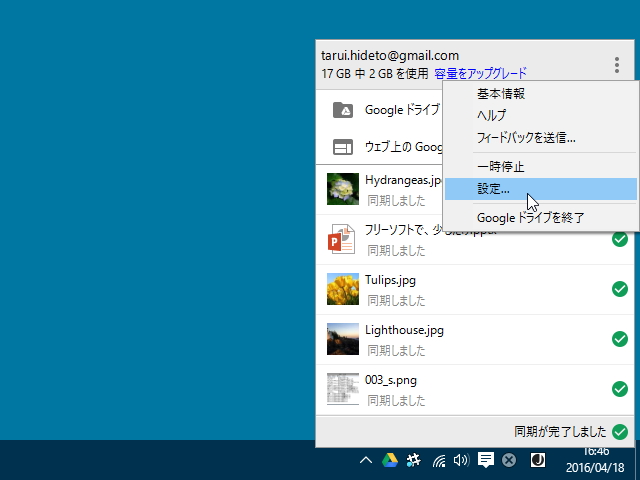Screen dimensions: 640x480
Task: Click the J input method tray icon
Action: (538, 460)
